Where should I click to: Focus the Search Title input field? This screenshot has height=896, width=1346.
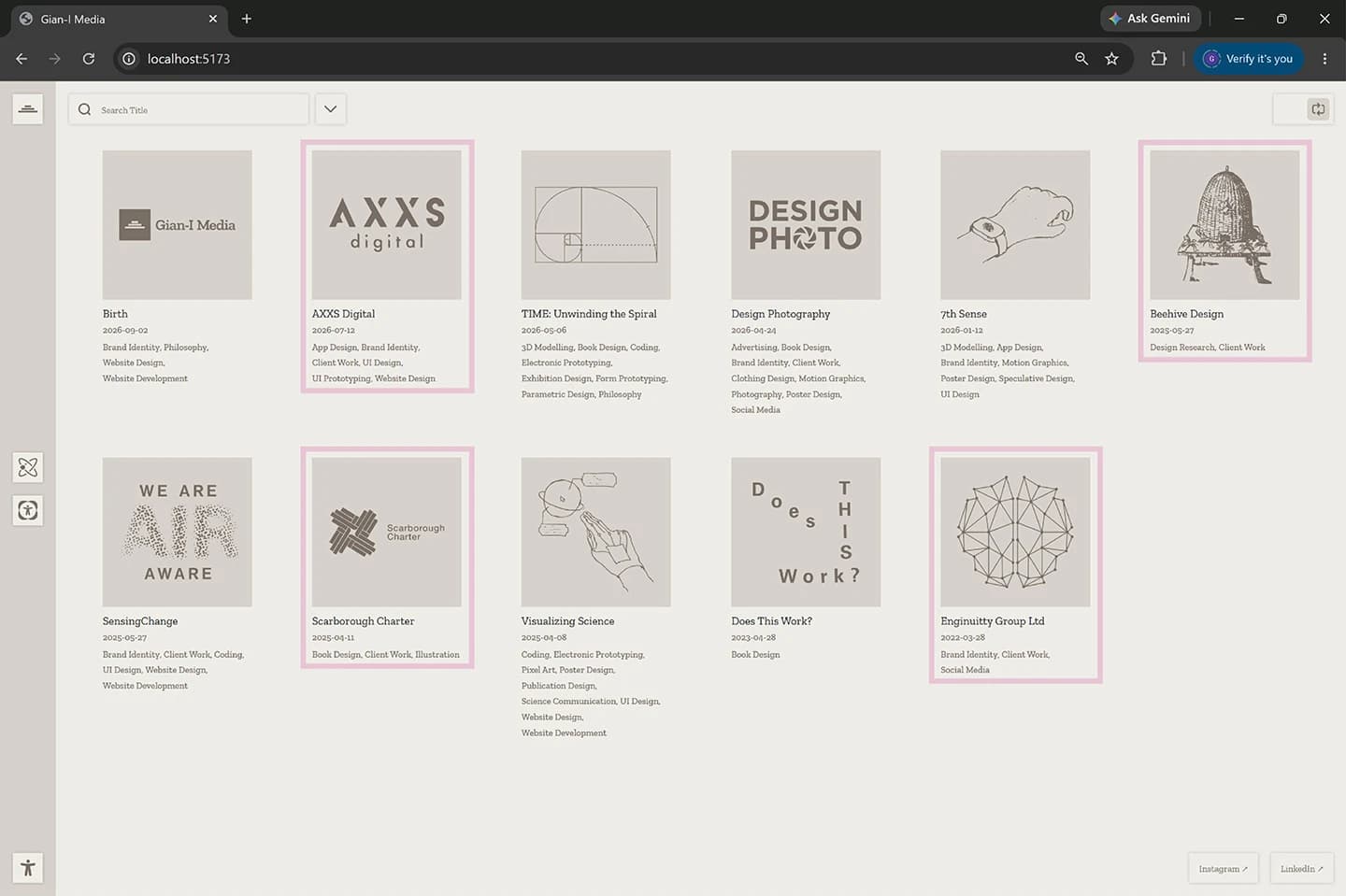(x=189, y=109)
